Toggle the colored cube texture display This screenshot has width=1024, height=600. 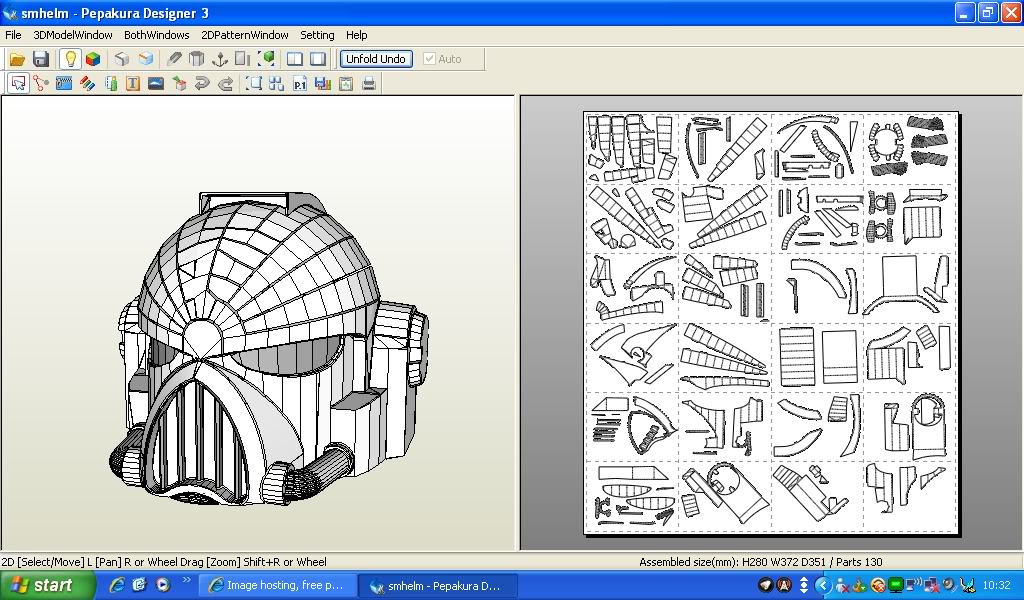click(x=92, y=59)
